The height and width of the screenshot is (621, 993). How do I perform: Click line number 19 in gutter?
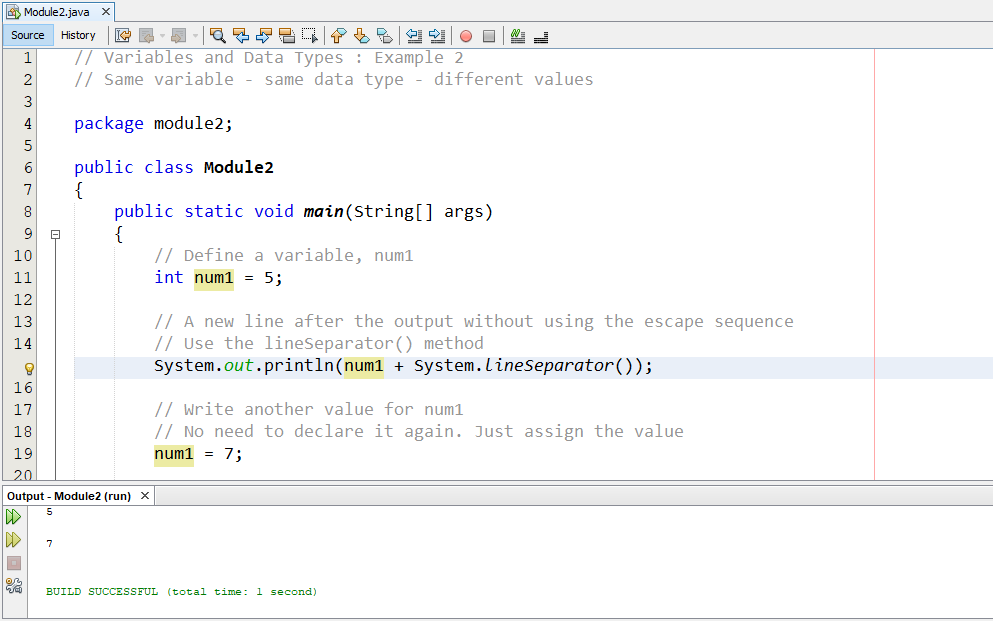tap(23, 454)
